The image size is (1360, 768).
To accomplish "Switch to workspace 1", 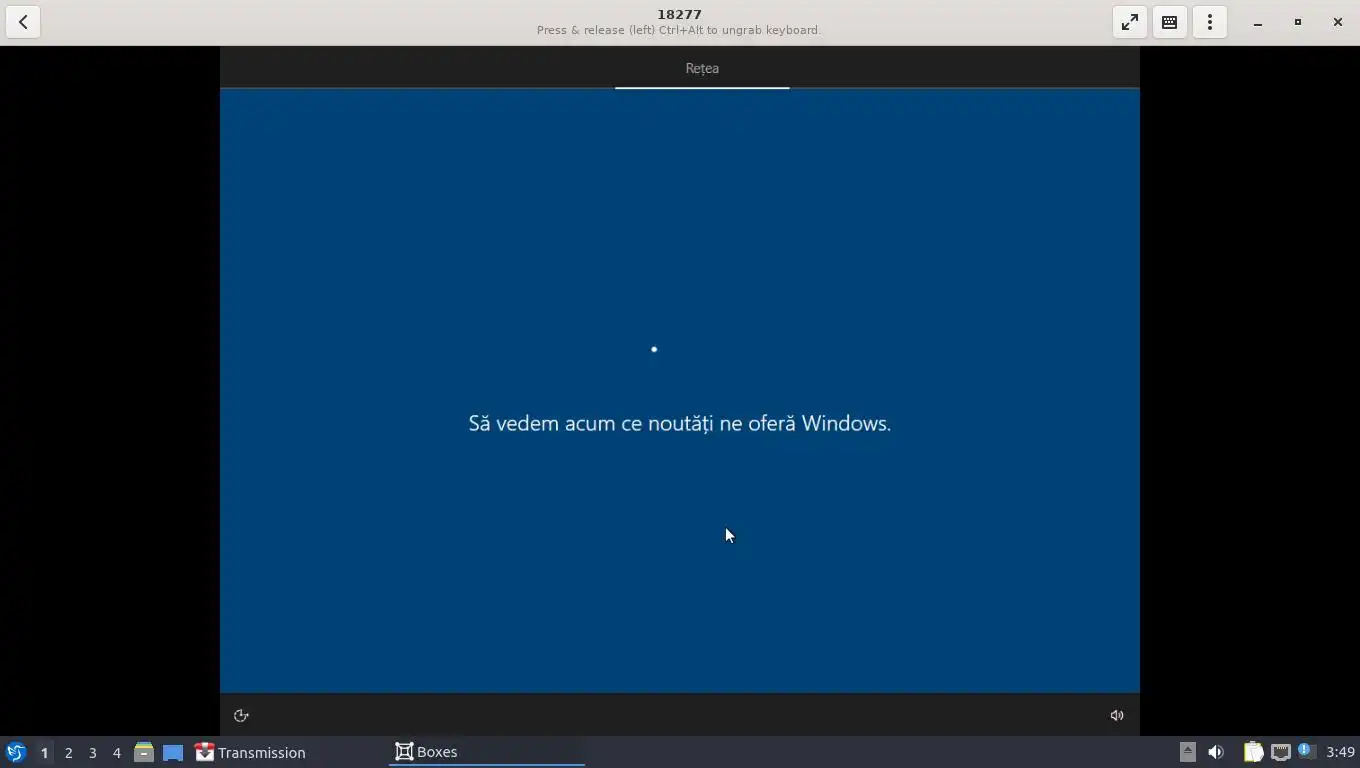I will [x=44, y=753].
